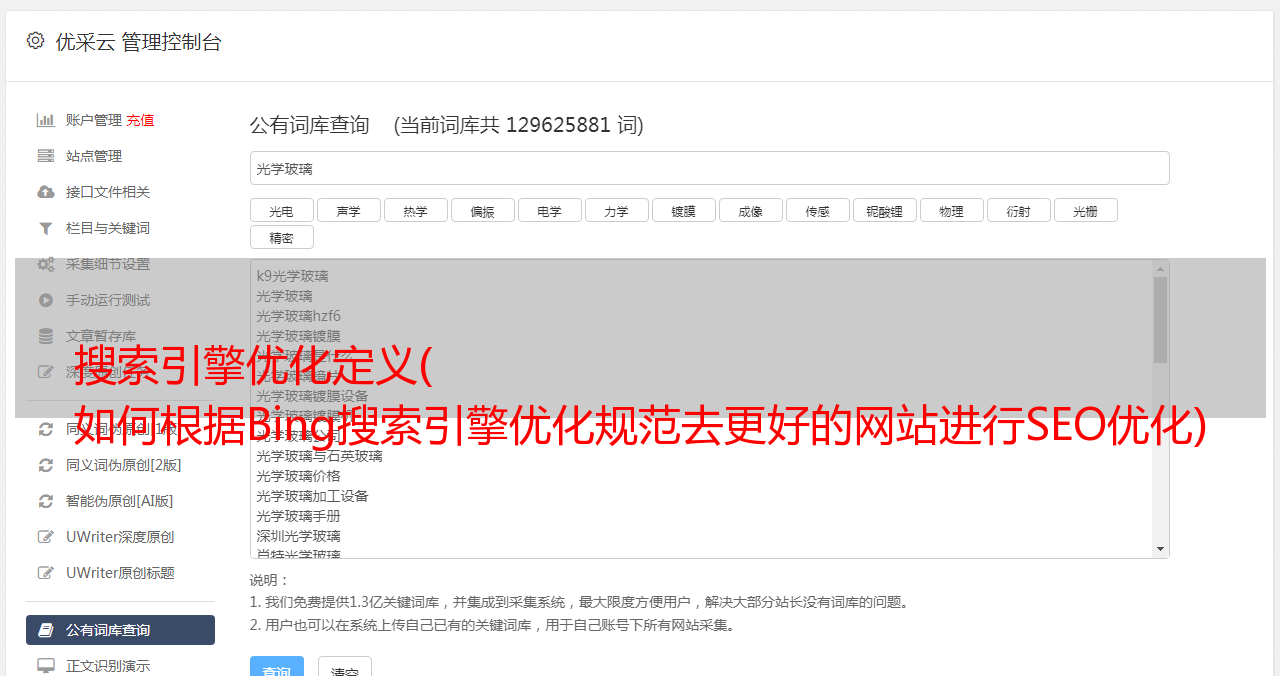Click the 正文识别演示 monitor icon
Screen dimensions: 1280x676
point(45,666)
